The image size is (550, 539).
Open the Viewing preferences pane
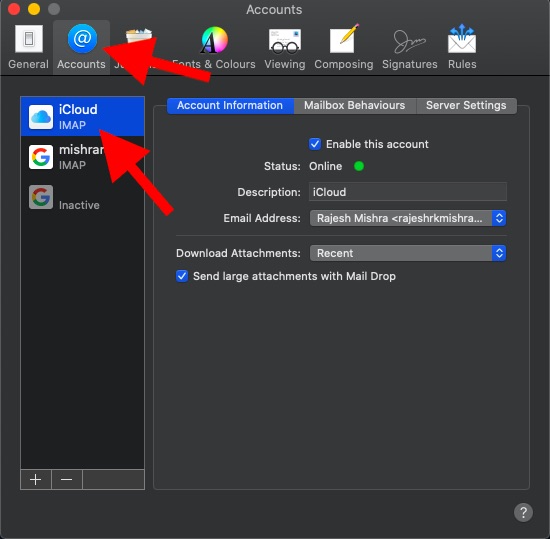(x=284, y=47)
